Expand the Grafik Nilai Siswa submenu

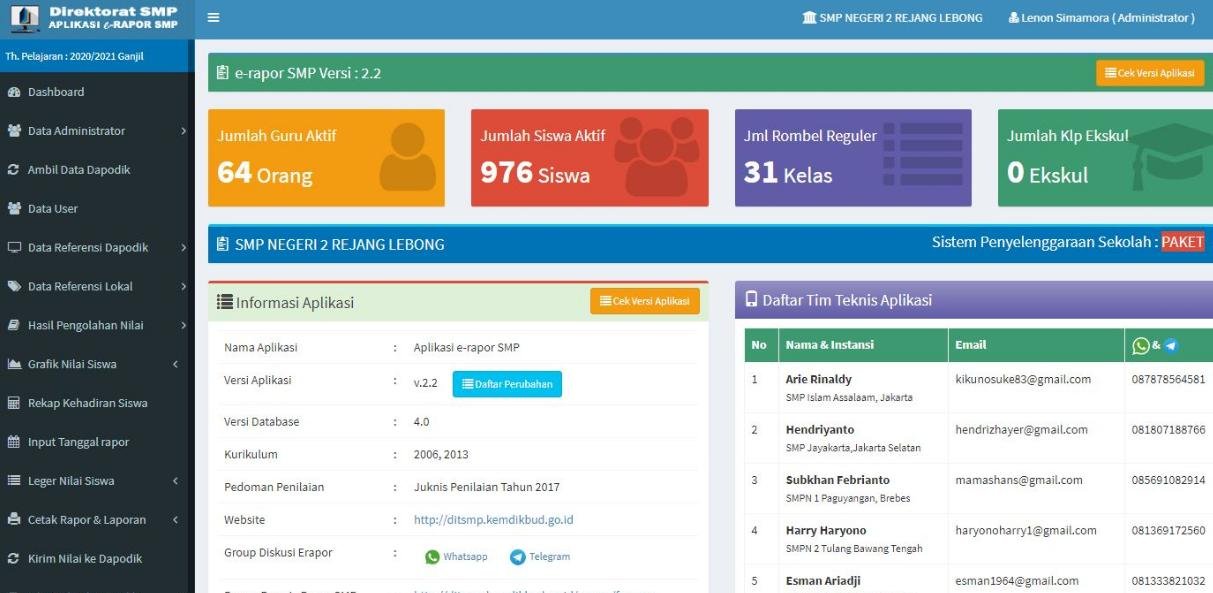coord(176,365)
